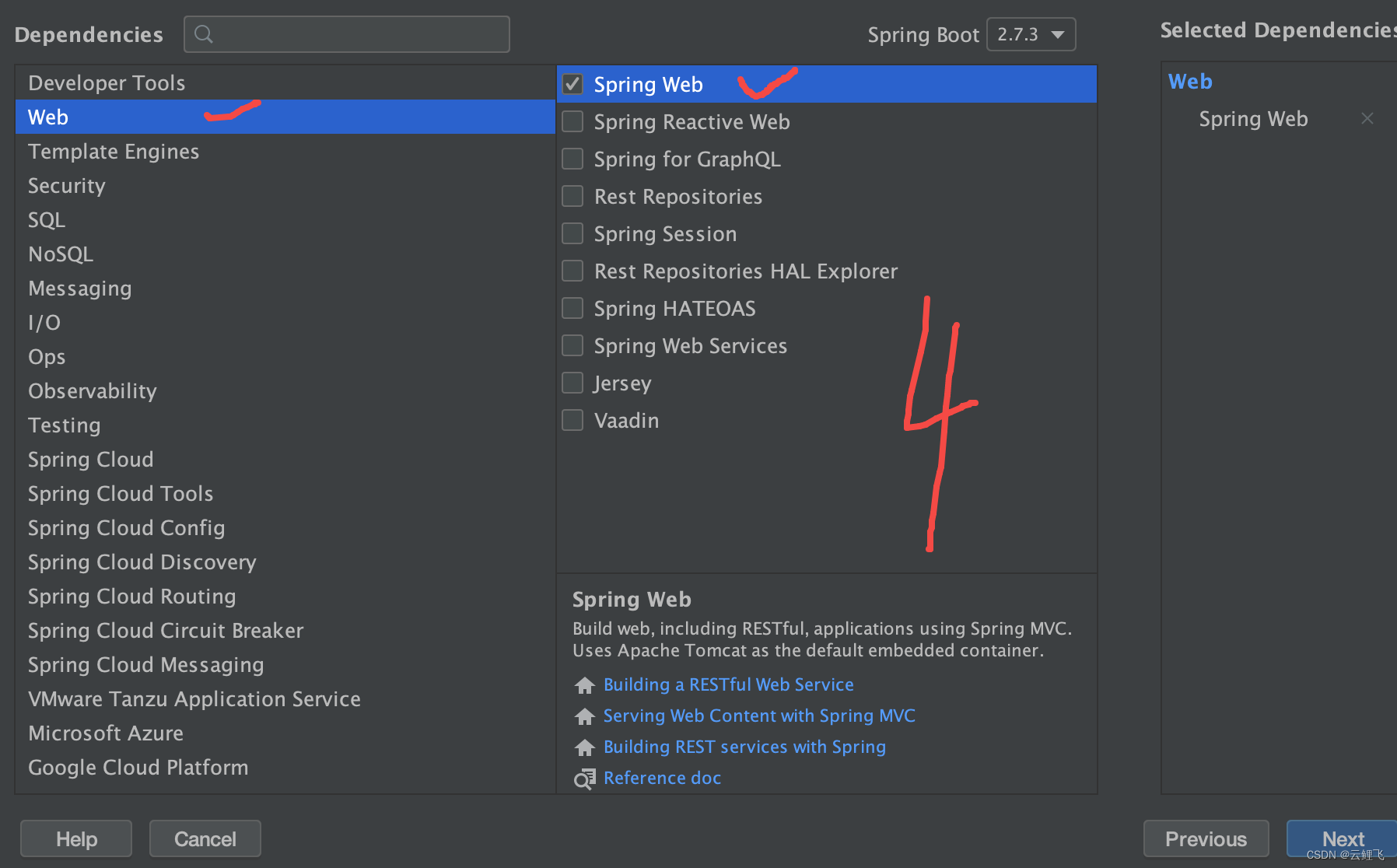Screen dimensions: 1397x868
Task: Select Observability category
Action: [285, 390]
